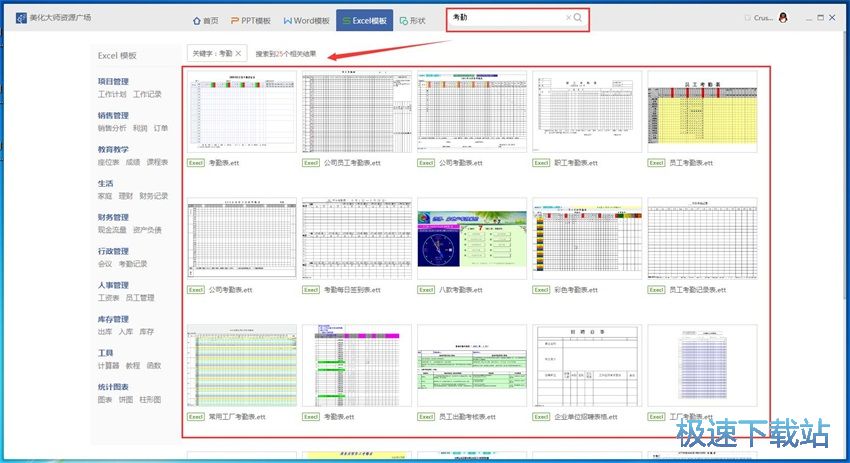
Task: Go to the 首页 tab
Action: click(x=205, y=21)
